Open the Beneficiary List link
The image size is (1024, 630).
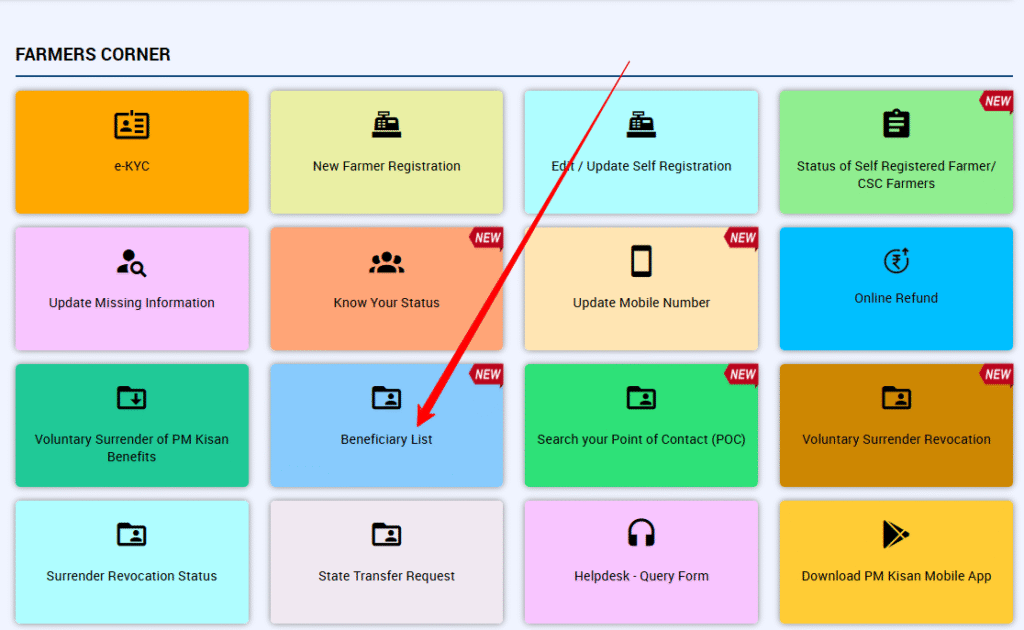coord(386,439)
